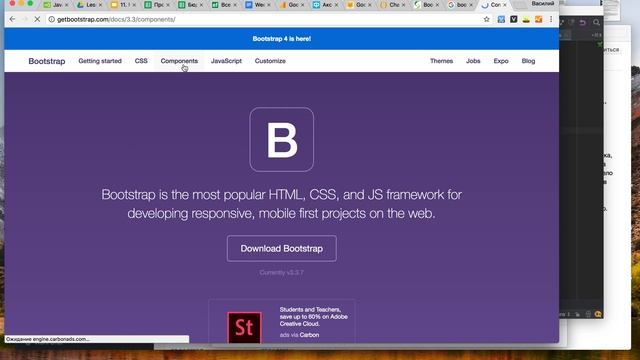Click the address bar URL field
Image resolution: width=640 pixels, height=360 pixels.
267,19
